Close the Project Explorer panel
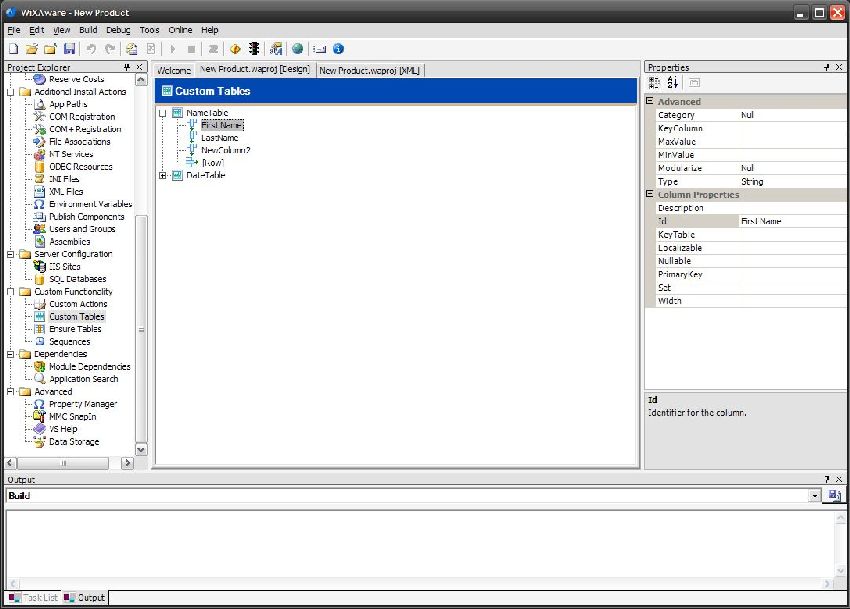 139,67
